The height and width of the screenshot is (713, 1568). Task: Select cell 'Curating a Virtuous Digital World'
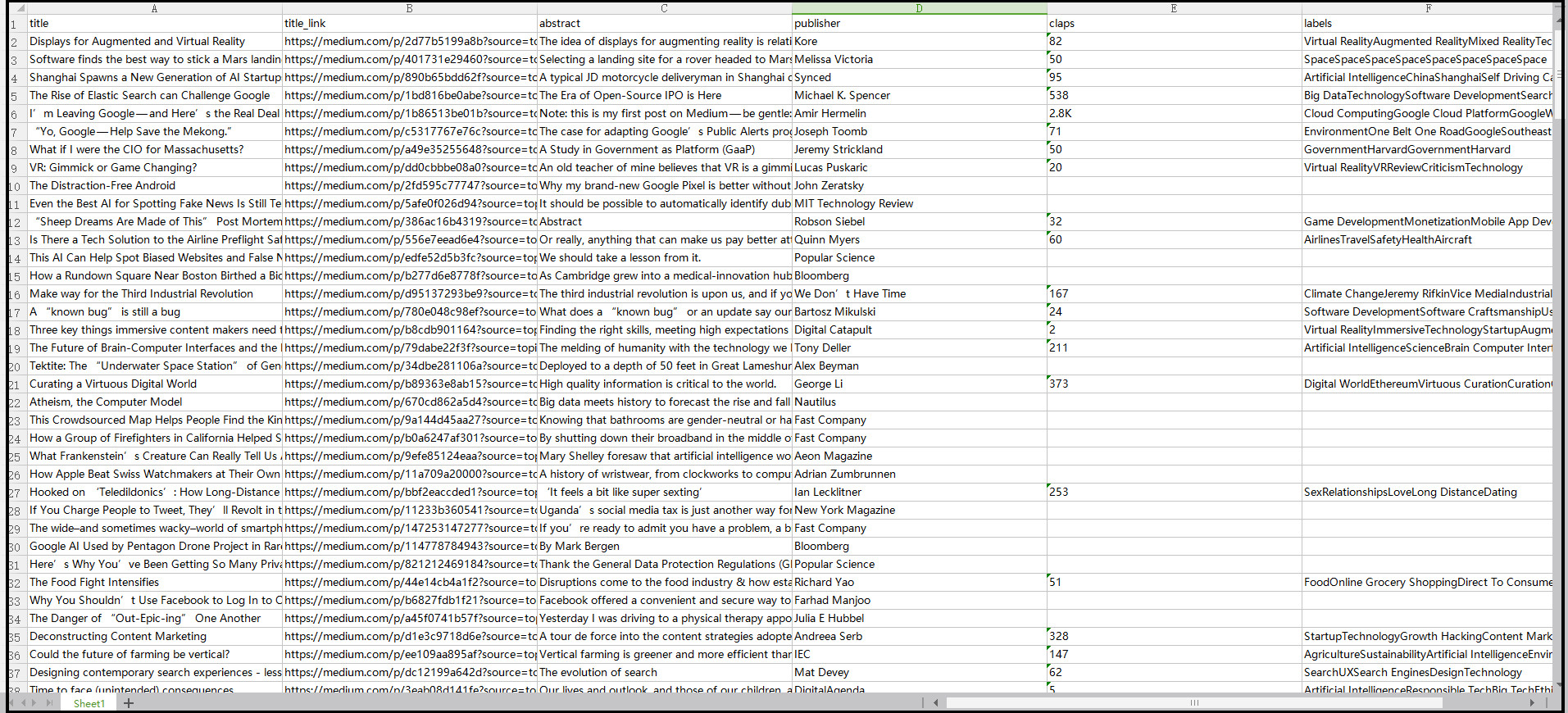click(x=154, y=384)
